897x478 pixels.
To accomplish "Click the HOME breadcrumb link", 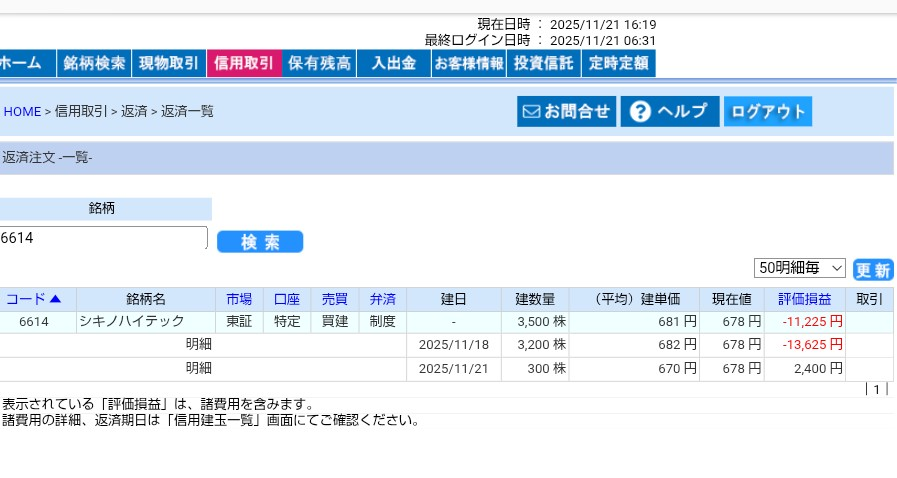I will 22,111.
